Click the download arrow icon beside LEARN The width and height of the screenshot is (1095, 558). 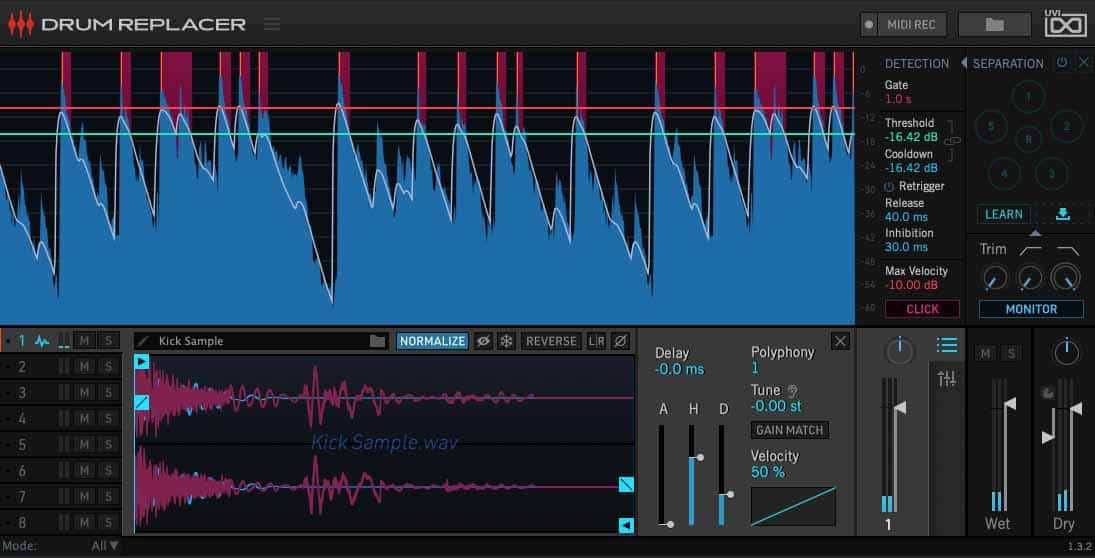pyautogui.click(x=1063, y=214)
